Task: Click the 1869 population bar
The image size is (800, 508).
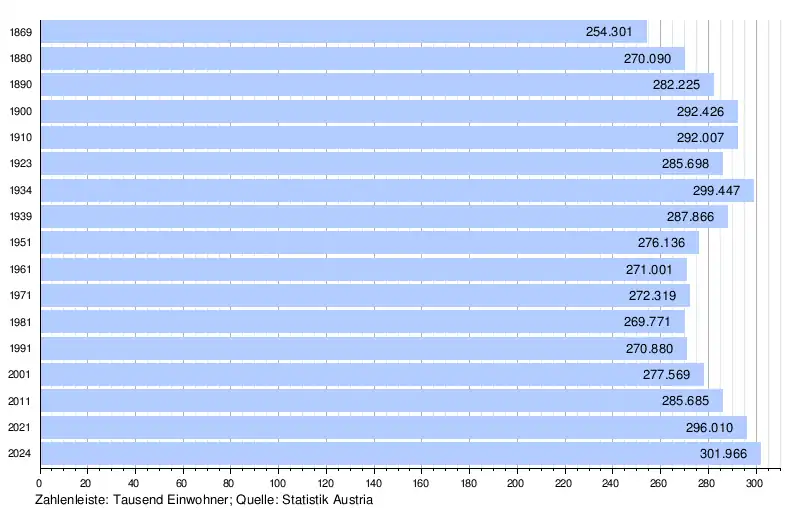Action: 343,32
